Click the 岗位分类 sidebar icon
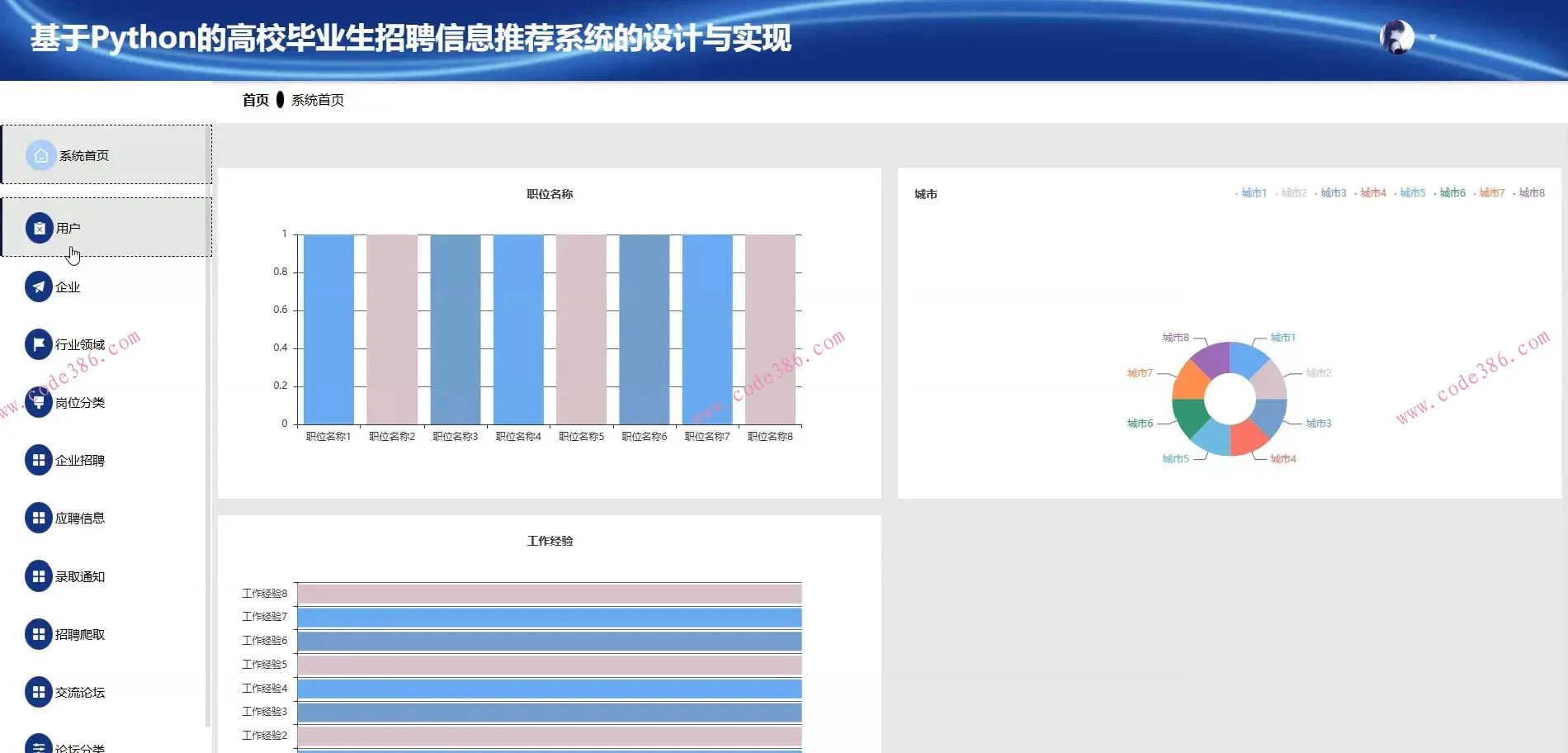Screen dimensions: 1568x753 (39, 402)
